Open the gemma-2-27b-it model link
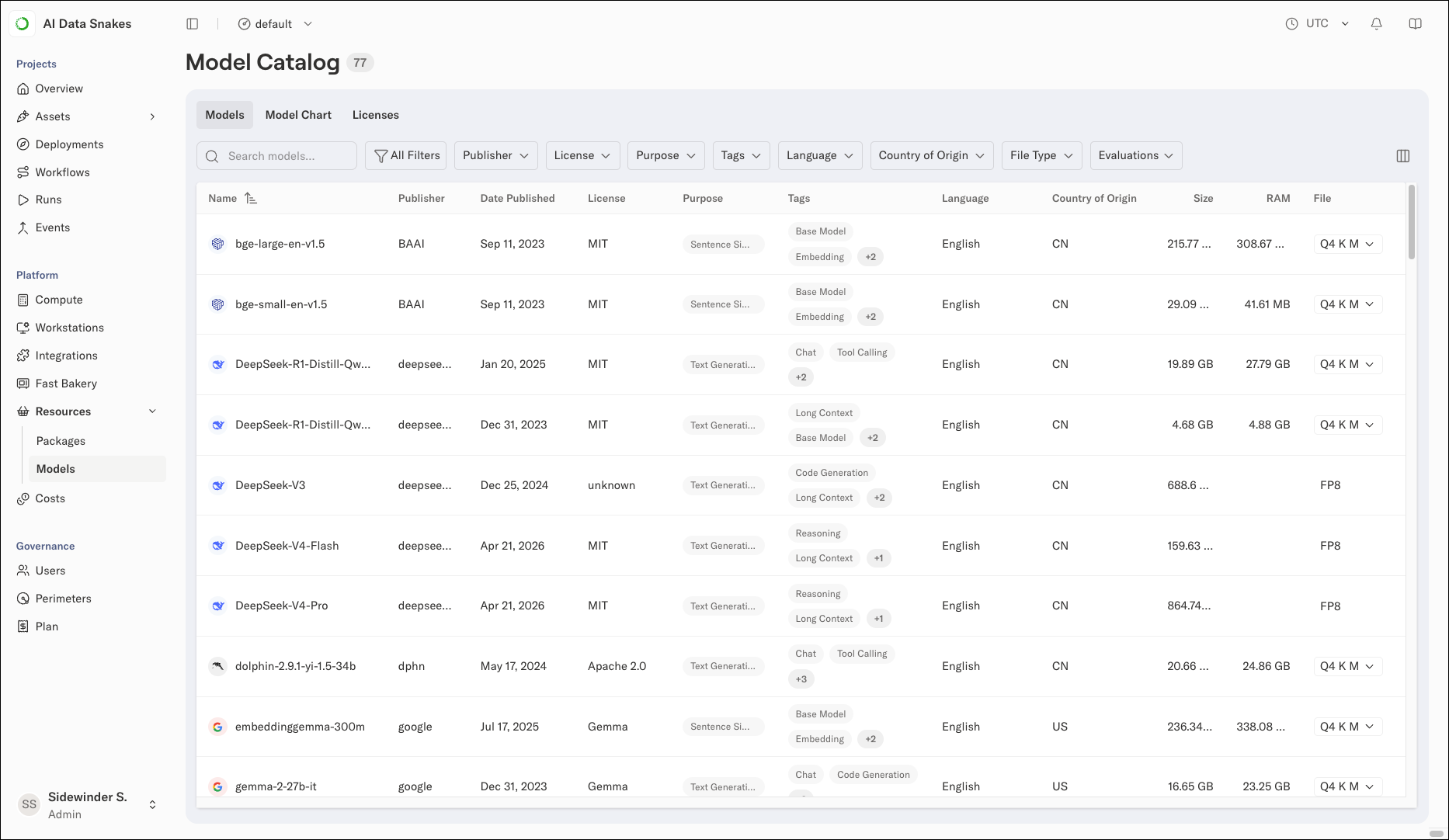The height and width of the screenshot is (840, 1449). (276, 786)
